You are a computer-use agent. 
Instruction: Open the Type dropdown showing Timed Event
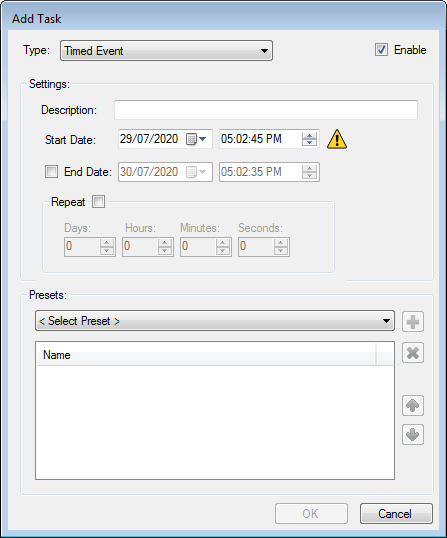pyautogui.click(x=166, y=51)
